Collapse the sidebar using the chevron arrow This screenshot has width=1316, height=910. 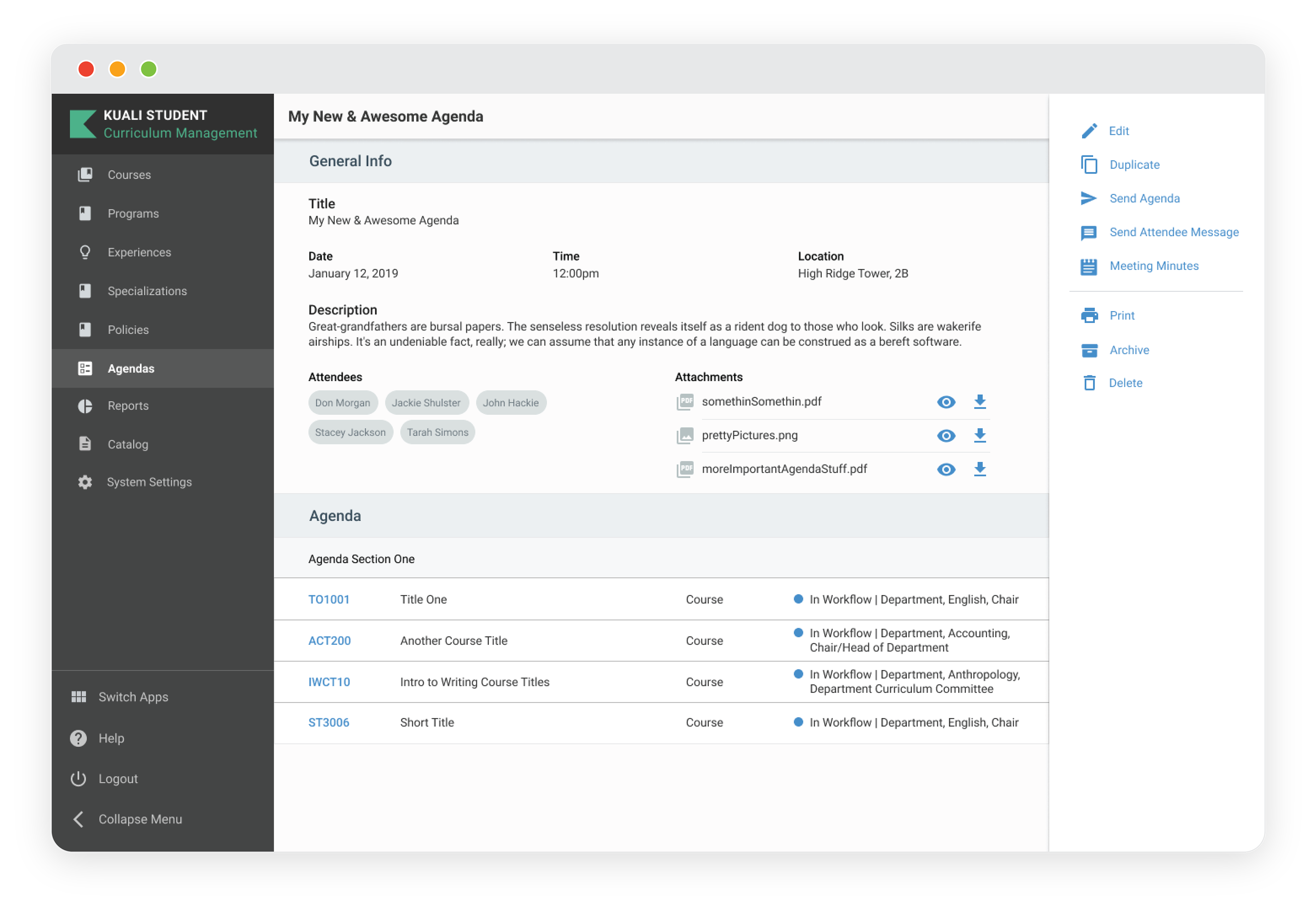click(79, 819)
